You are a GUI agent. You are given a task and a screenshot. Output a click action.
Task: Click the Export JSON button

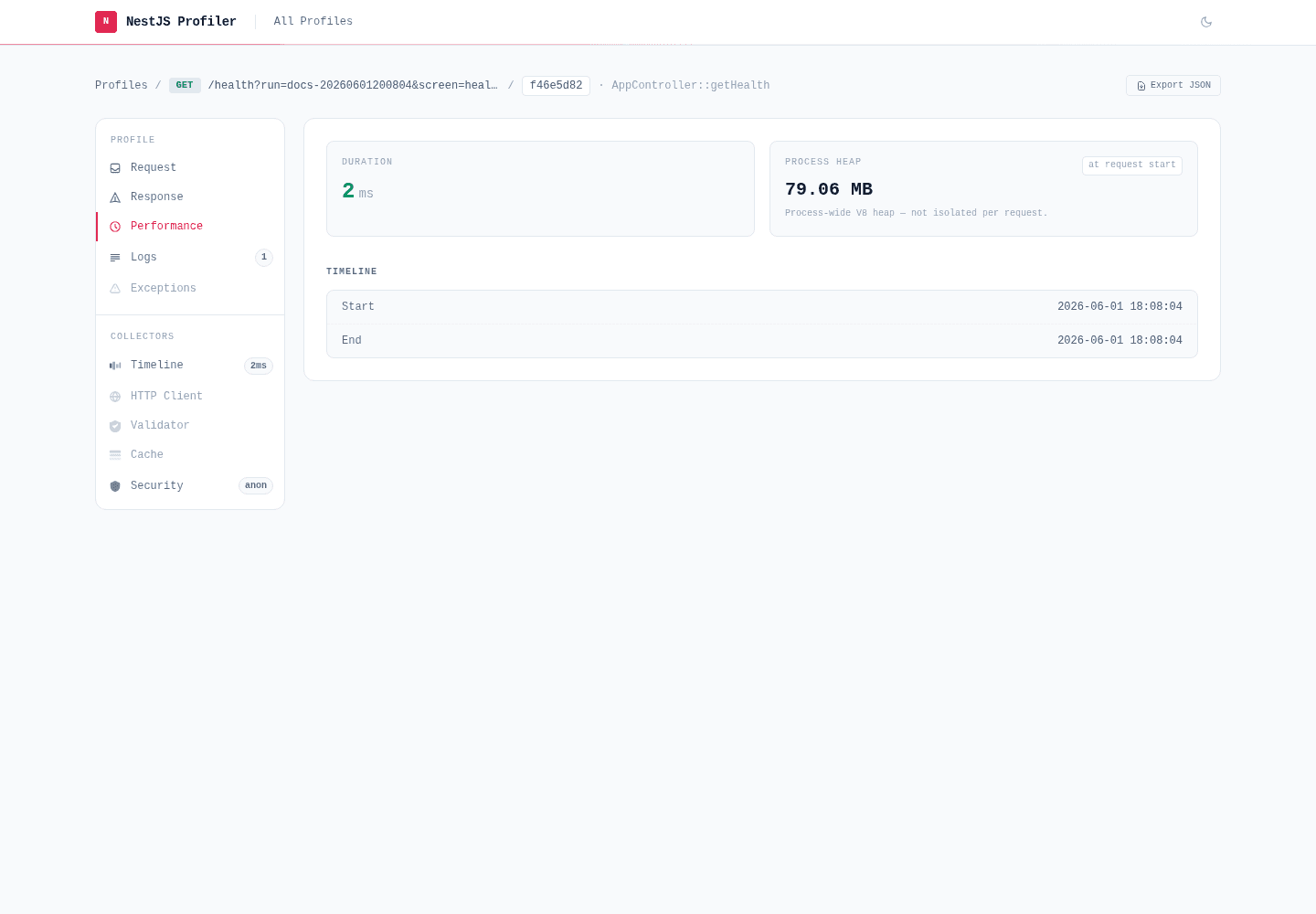[1173, 85]
